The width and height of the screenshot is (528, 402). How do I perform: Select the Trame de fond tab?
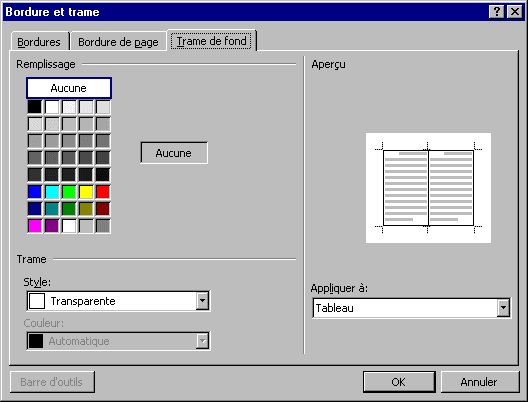pyautogui.click(x=211, y=41)
